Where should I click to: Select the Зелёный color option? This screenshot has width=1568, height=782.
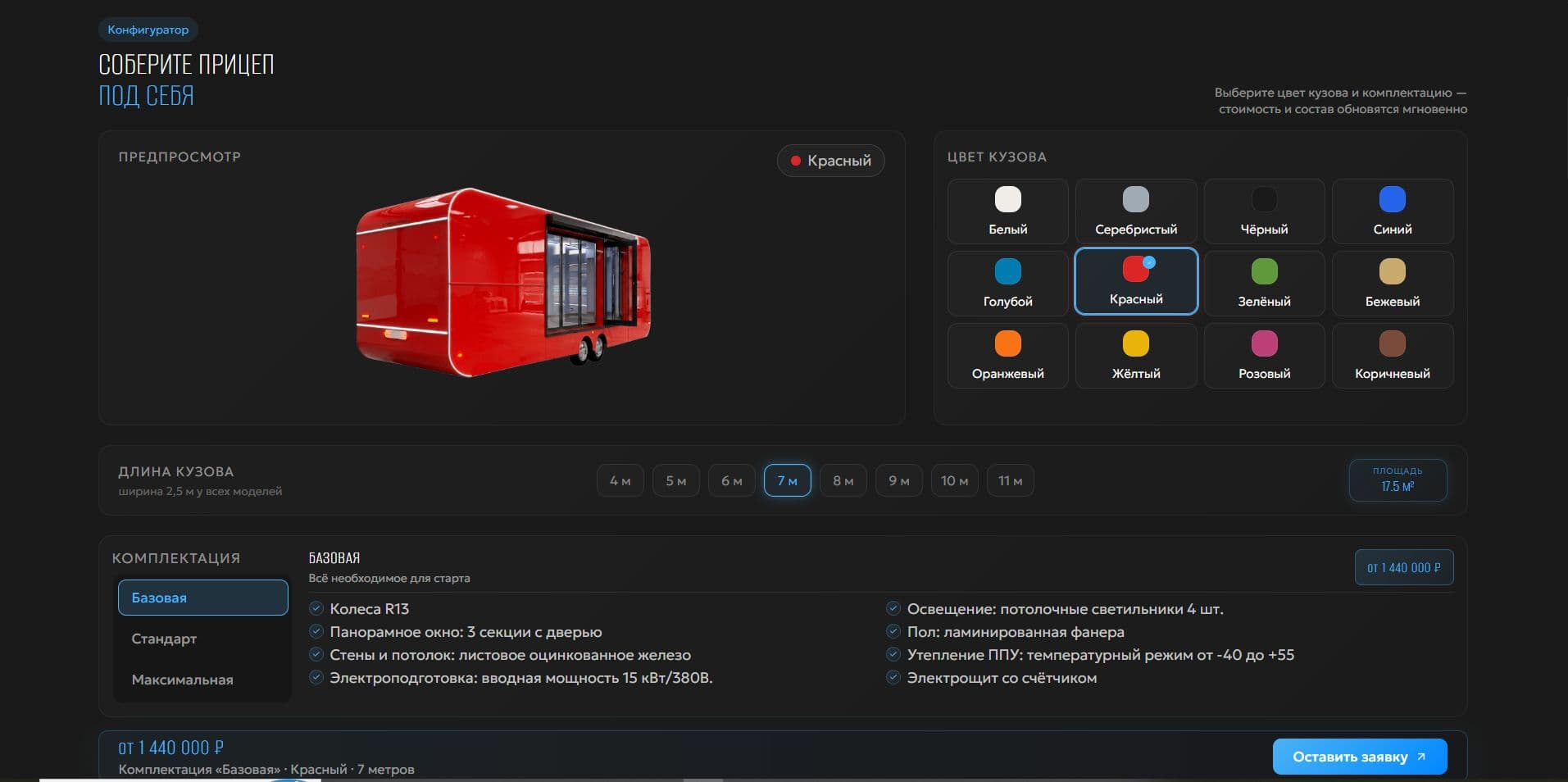click(1264, 284)
